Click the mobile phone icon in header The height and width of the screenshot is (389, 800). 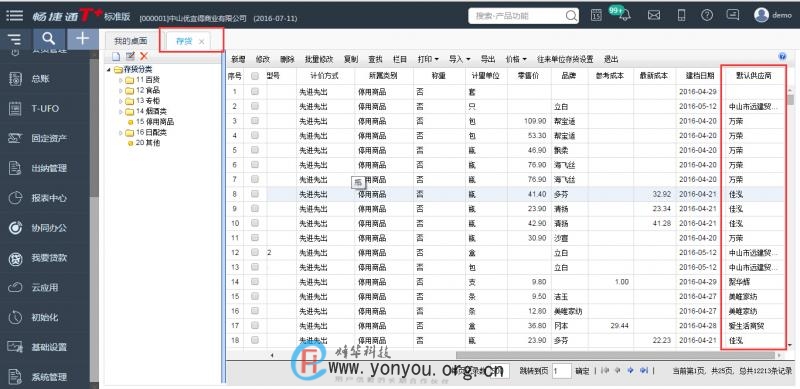681,15
